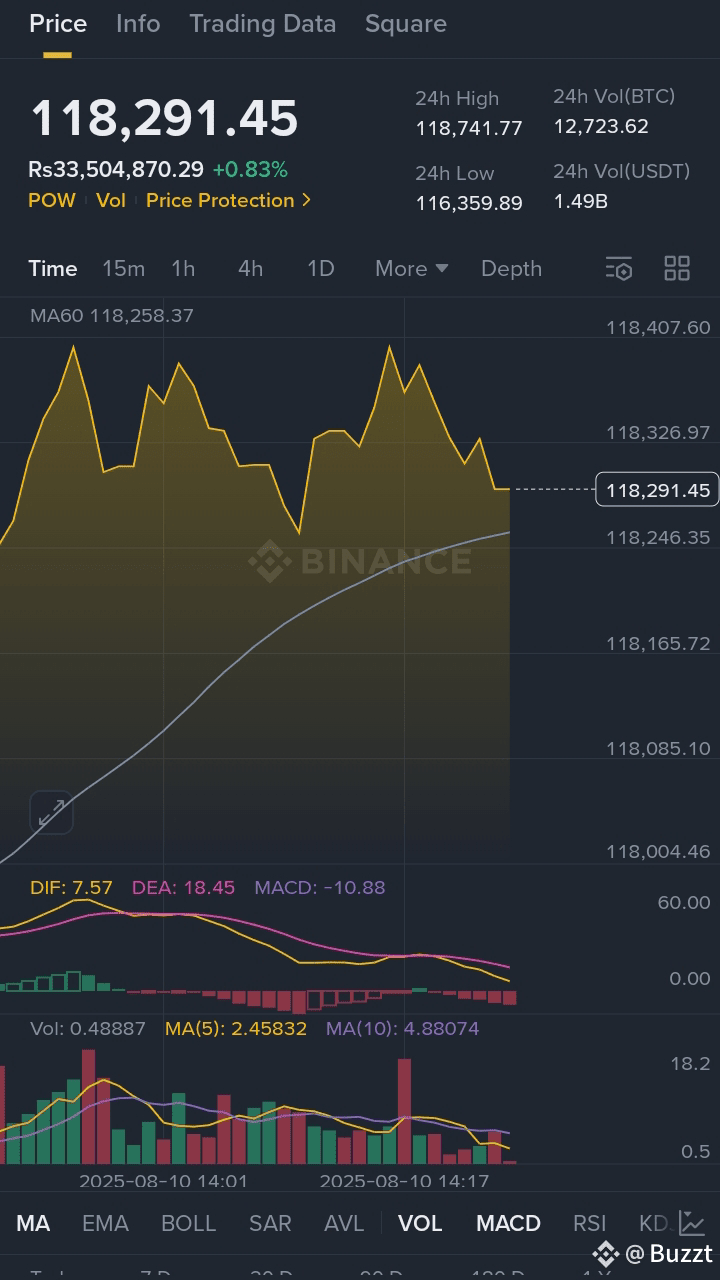Click the 24h Low value 116,359.89
720x1280 pixels.
coord(469,203)
